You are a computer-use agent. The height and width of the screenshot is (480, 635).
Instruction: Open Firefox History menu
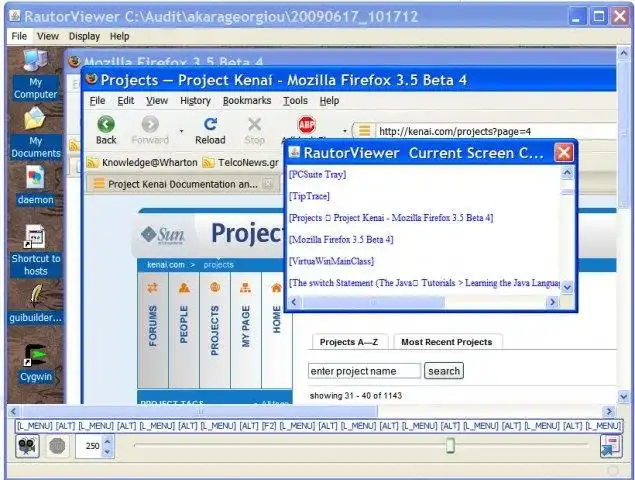pos(195,100)
